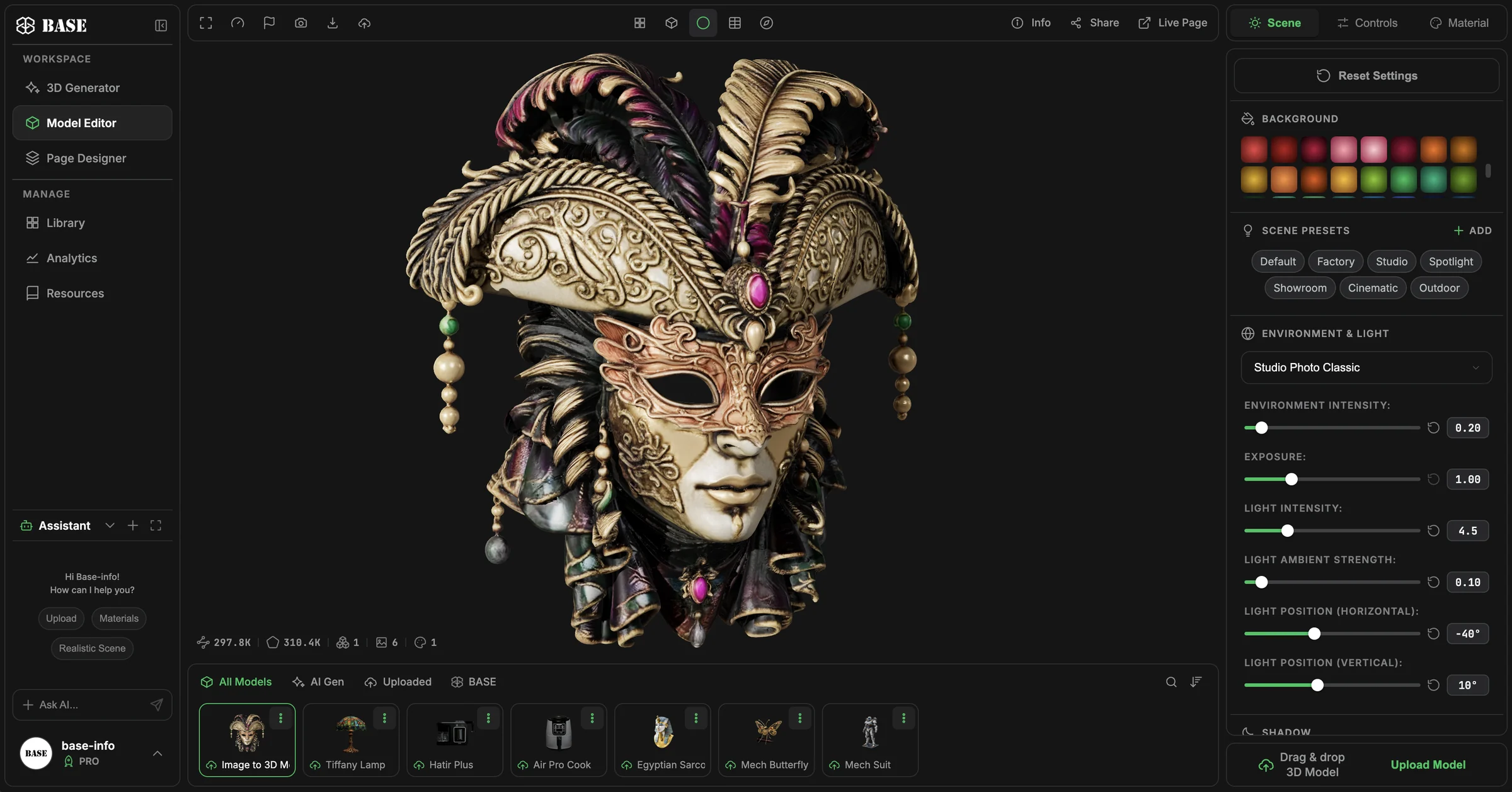Reset Light Position Vertical icon
The image size is (1512, 792).
pos(1433,685)
